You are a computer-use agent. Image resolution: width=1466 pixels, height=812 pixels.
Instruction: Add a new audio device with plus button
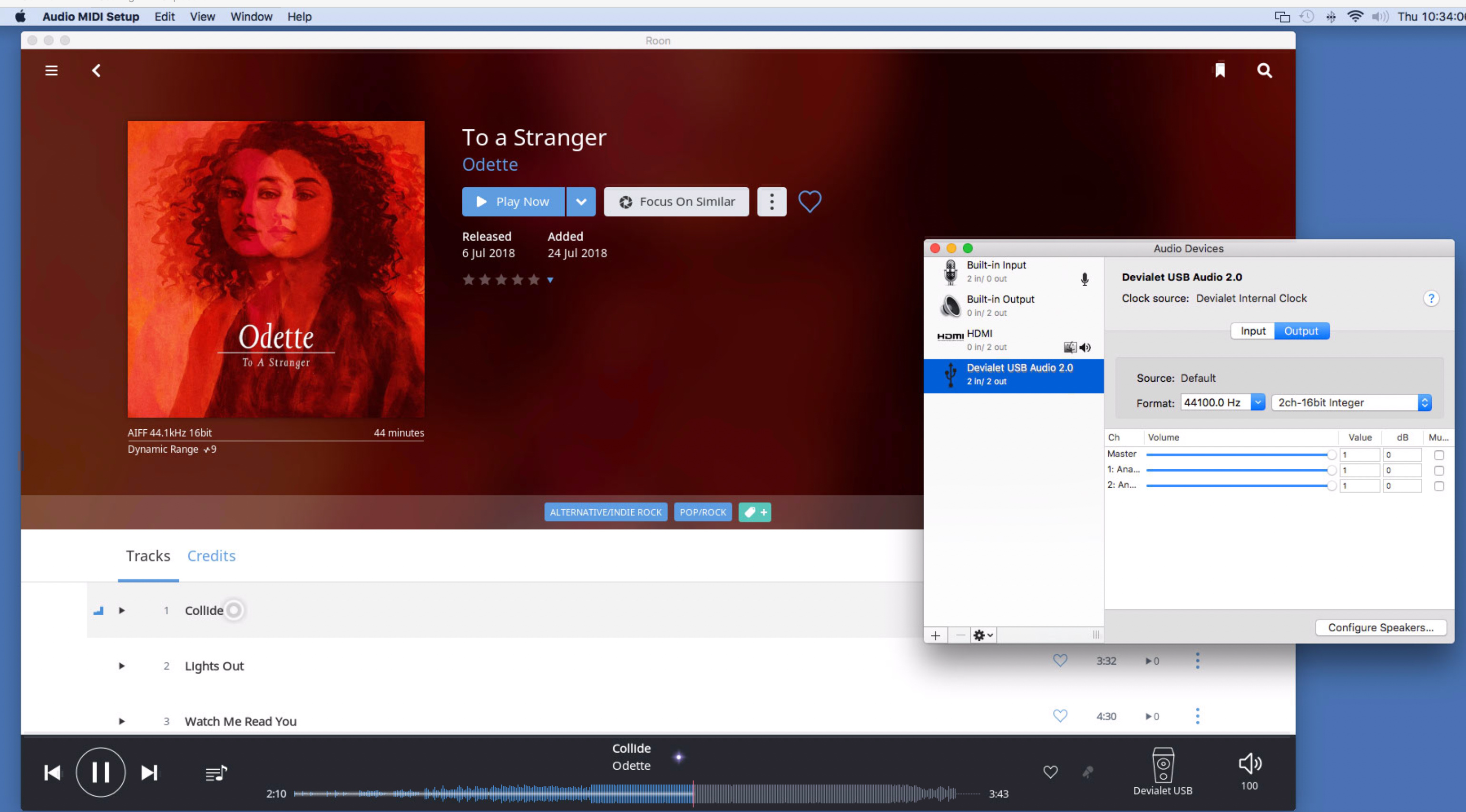935,635
